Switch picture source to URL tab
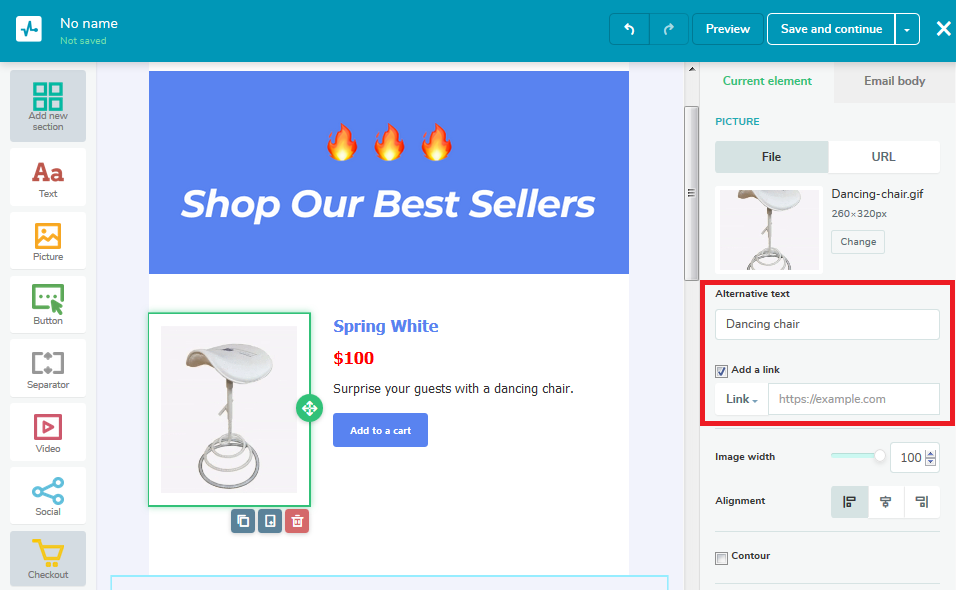956x590 pixels. (x=883, y=157)
